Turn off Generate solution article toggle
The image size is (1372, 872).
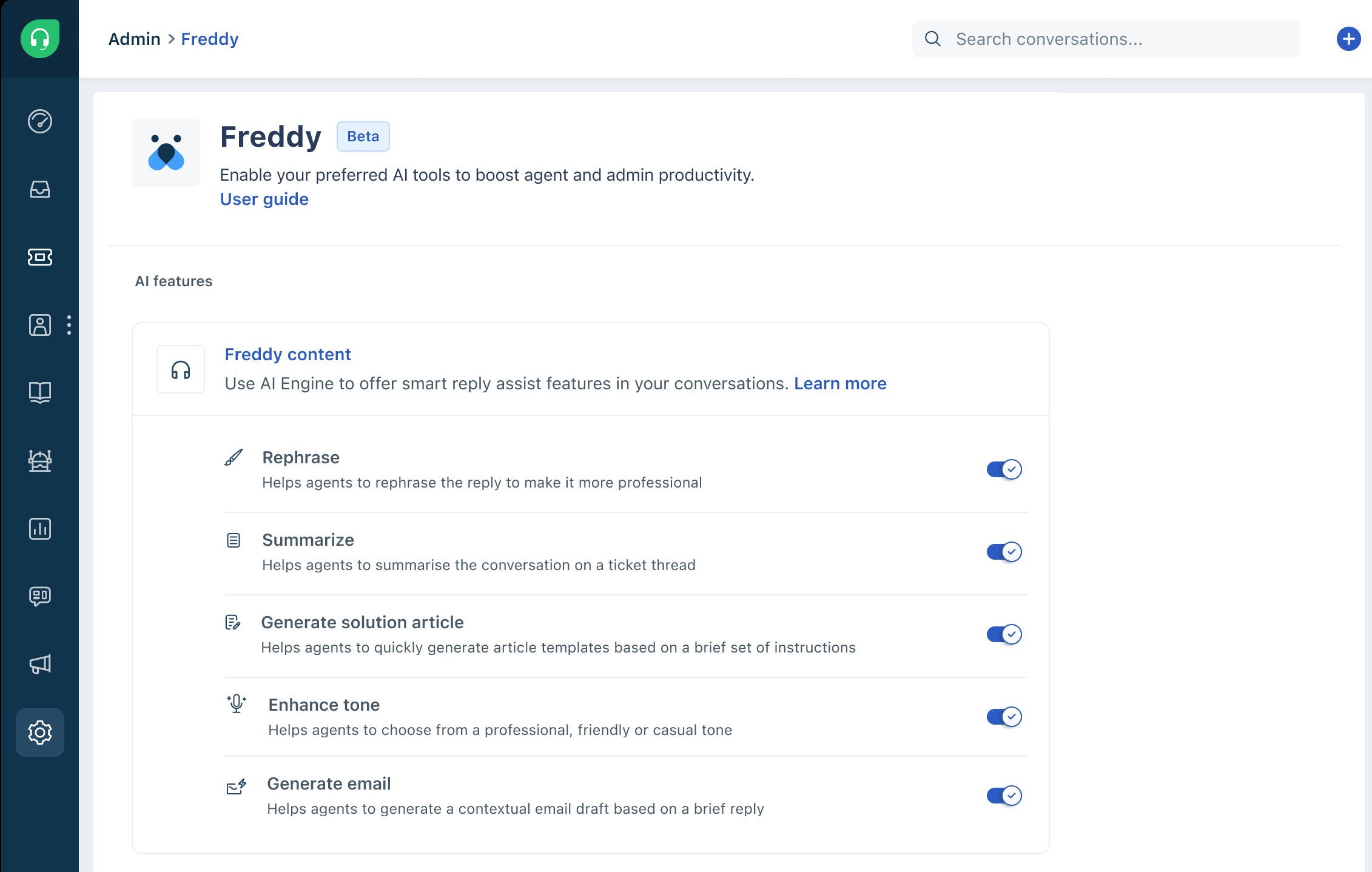(1004, 634)
